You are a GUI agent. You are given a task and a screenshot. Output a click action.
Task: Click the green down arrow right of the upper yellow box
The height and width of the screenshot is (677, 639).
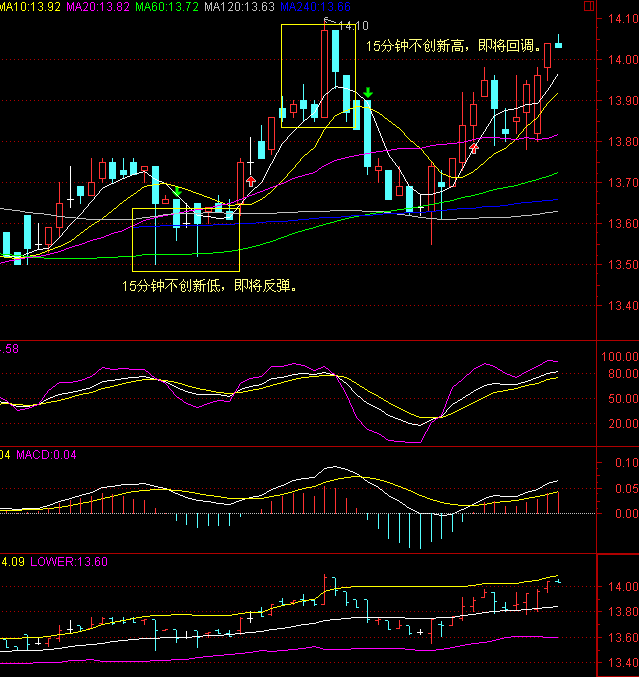[368, 92]
